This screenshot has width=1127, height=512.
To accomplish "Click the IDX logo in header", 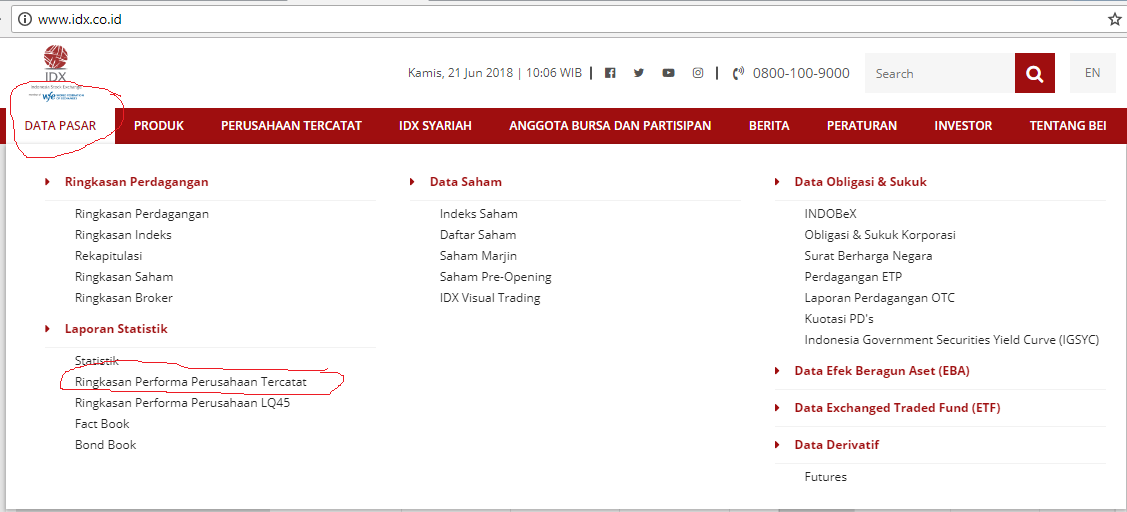I will pos(55,72).
